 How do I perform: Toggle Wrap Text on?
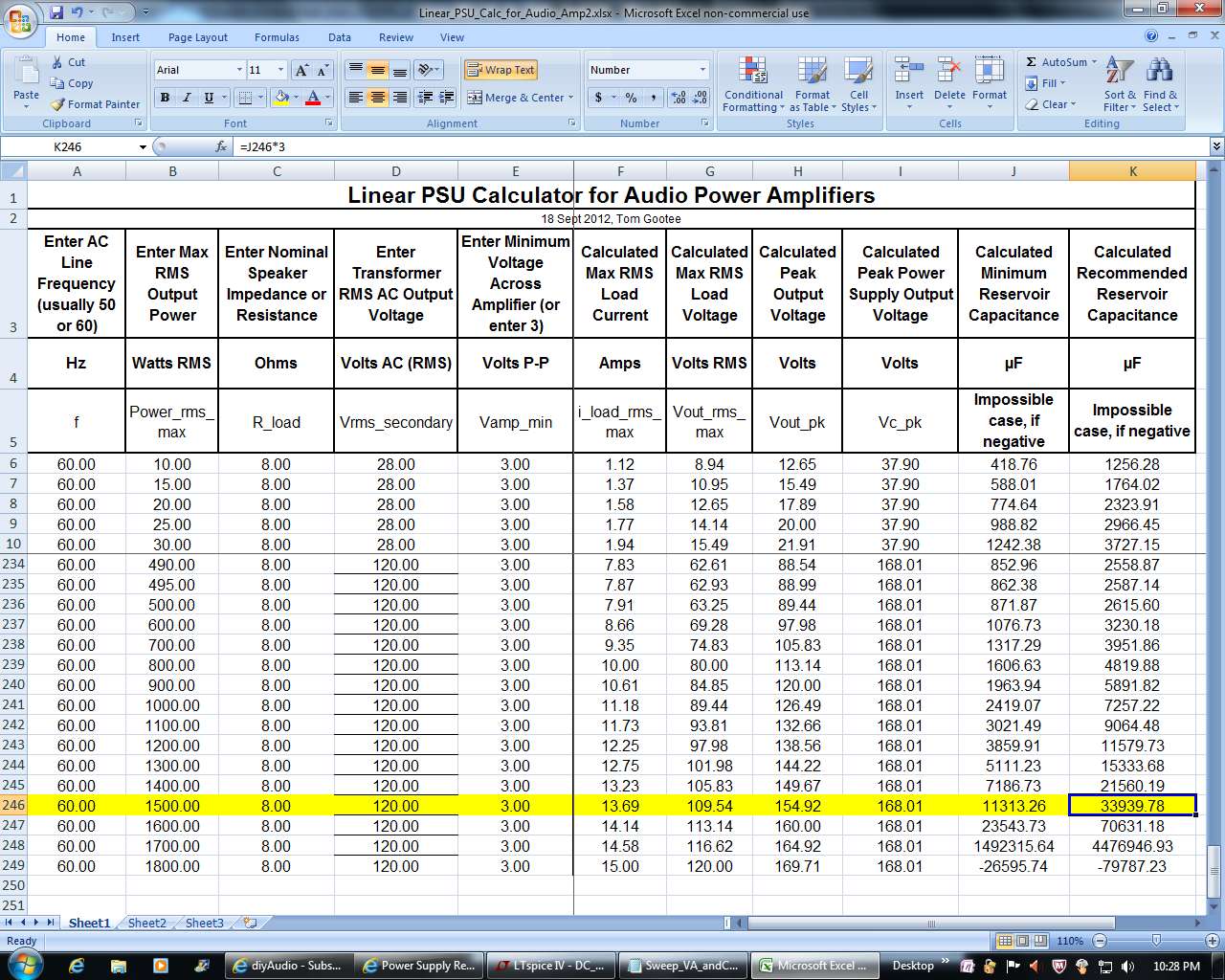pos(501,70)
